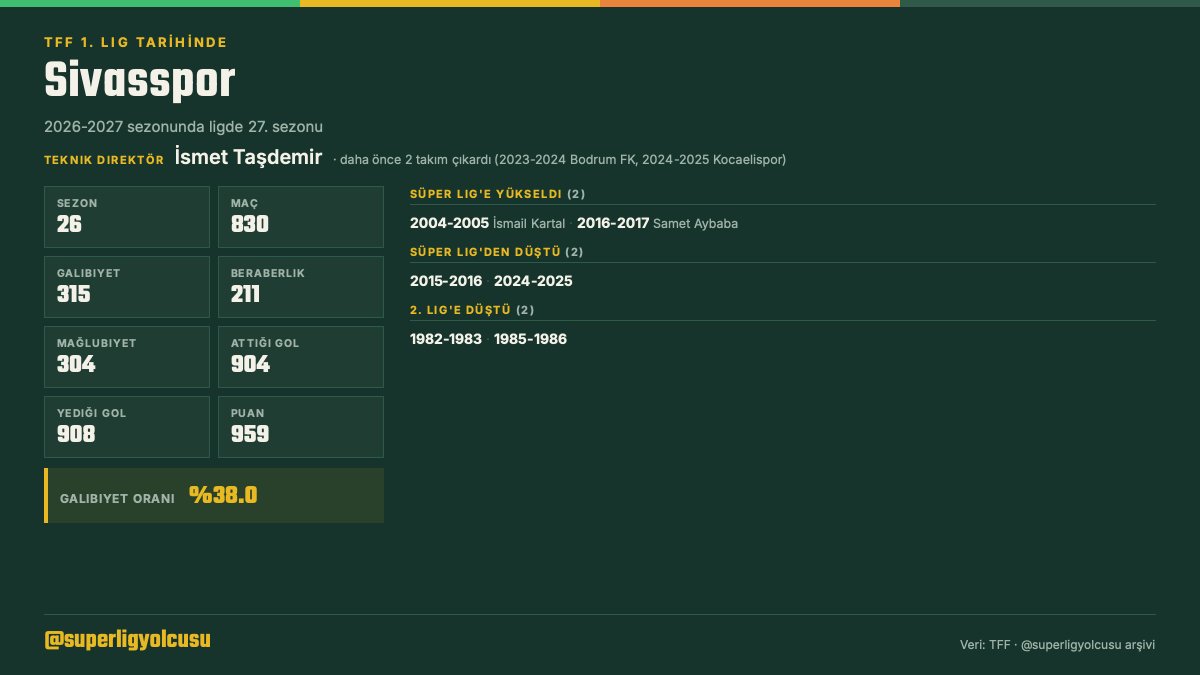Select coach name İsmet Taşdemir

coord(248,157)
